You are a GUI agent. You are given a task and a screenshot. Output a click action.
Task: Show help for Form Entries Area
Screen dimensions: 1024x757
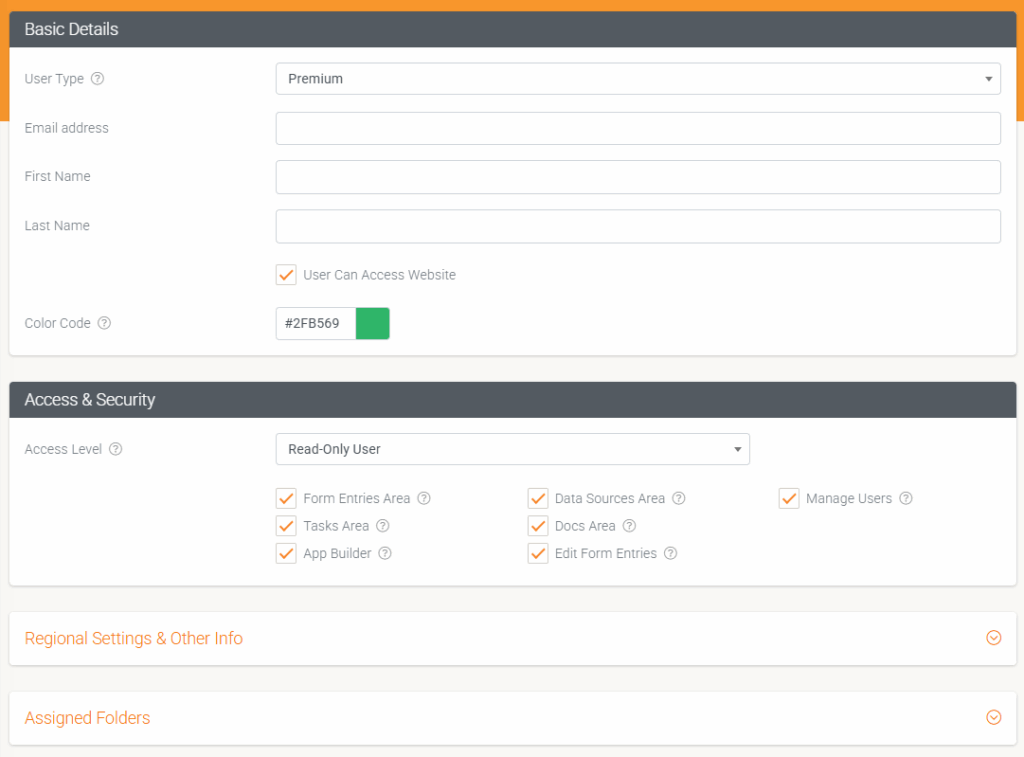coord(424,498)
